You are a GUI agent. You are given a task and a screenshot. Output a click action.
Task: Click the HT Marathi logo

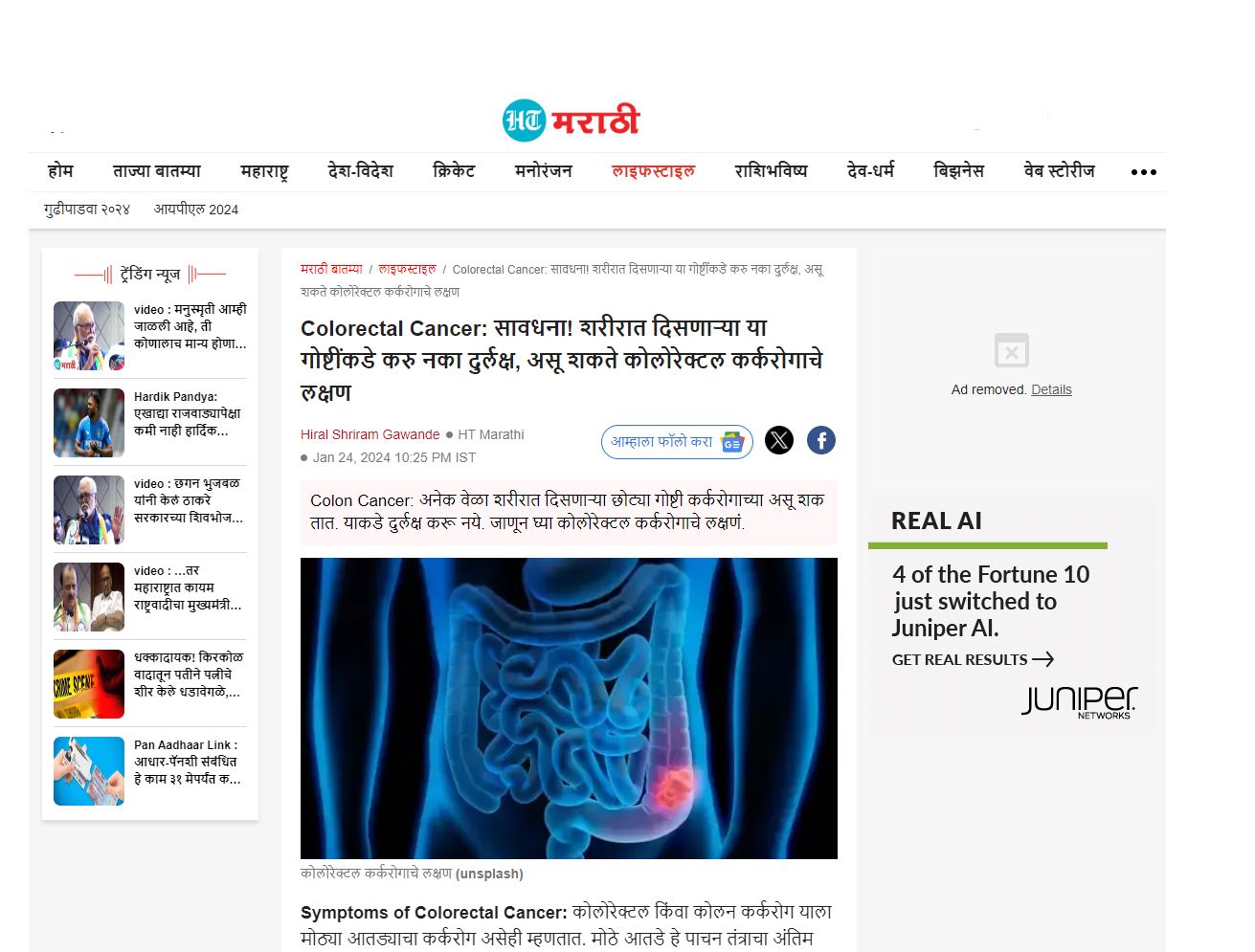coord(571,121)
